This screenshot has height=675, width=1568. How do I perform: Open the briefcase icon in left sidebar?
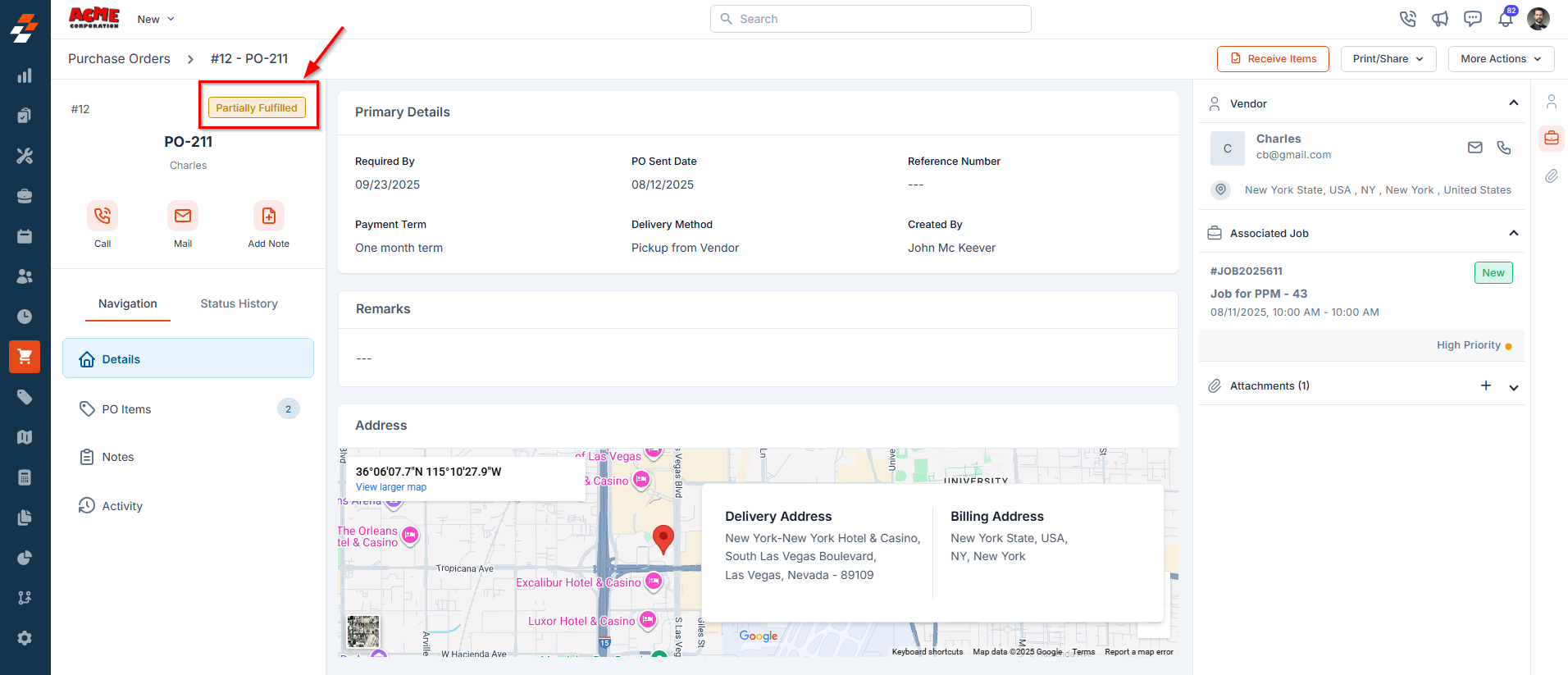pyautogui.click(x=25, y=196)
